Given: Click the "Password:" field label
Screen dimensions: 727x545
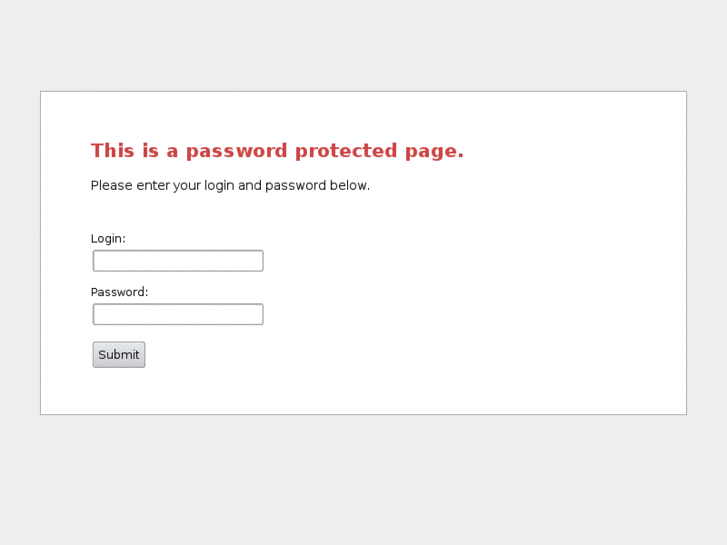Looking at the screenshot, I should [x=119, y=292].
